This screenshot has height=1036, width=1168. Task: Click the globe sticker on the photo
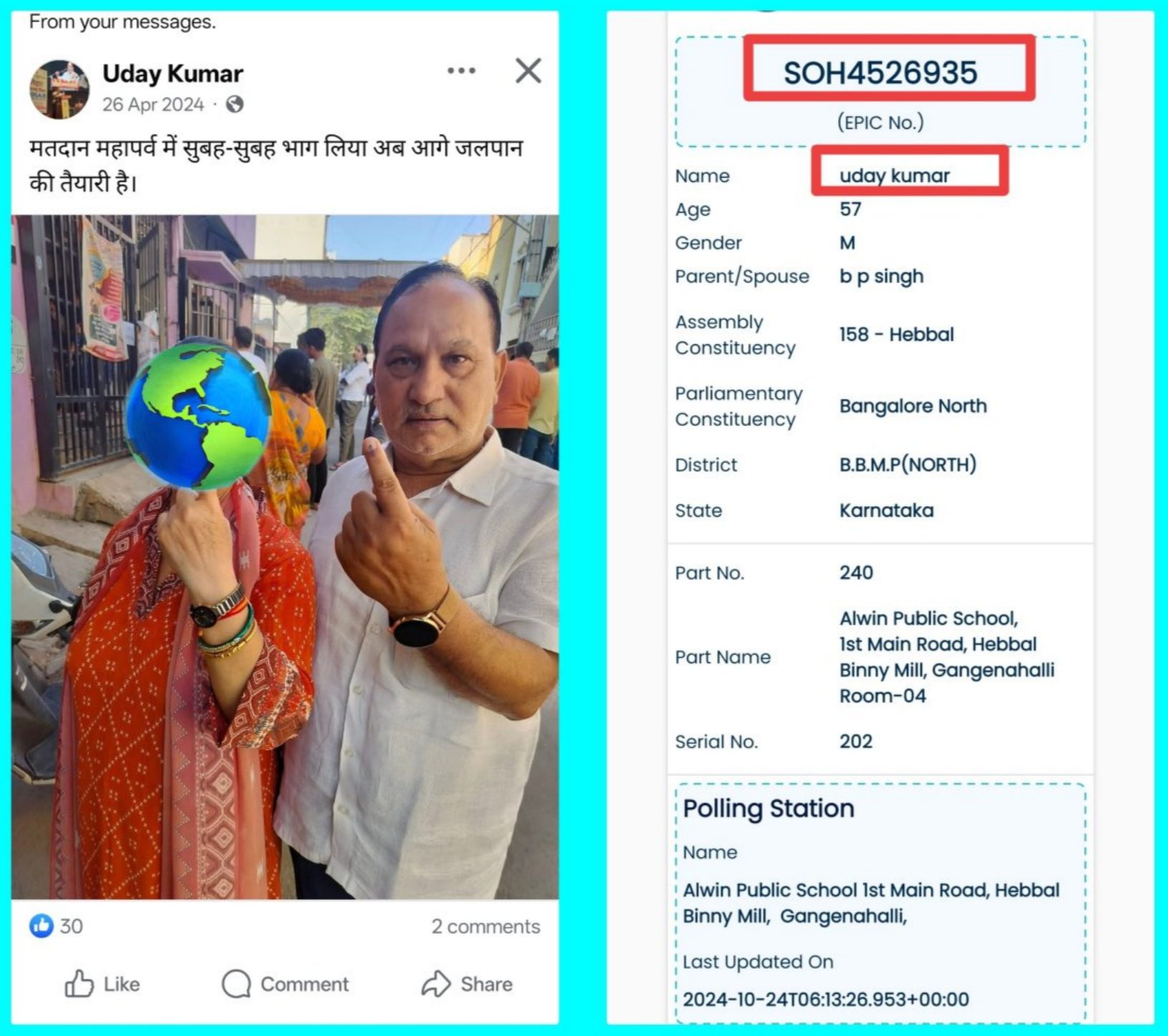[x=198, y=414]
